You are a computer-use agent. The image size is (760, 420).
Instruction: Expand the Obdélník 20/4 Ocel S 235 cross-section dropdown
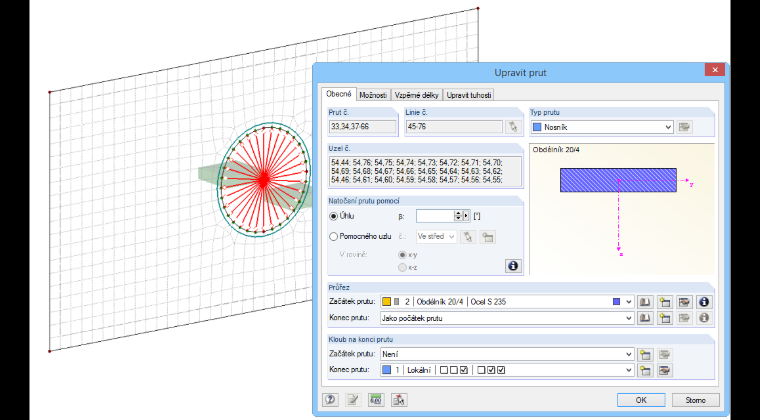pos(629,302)
